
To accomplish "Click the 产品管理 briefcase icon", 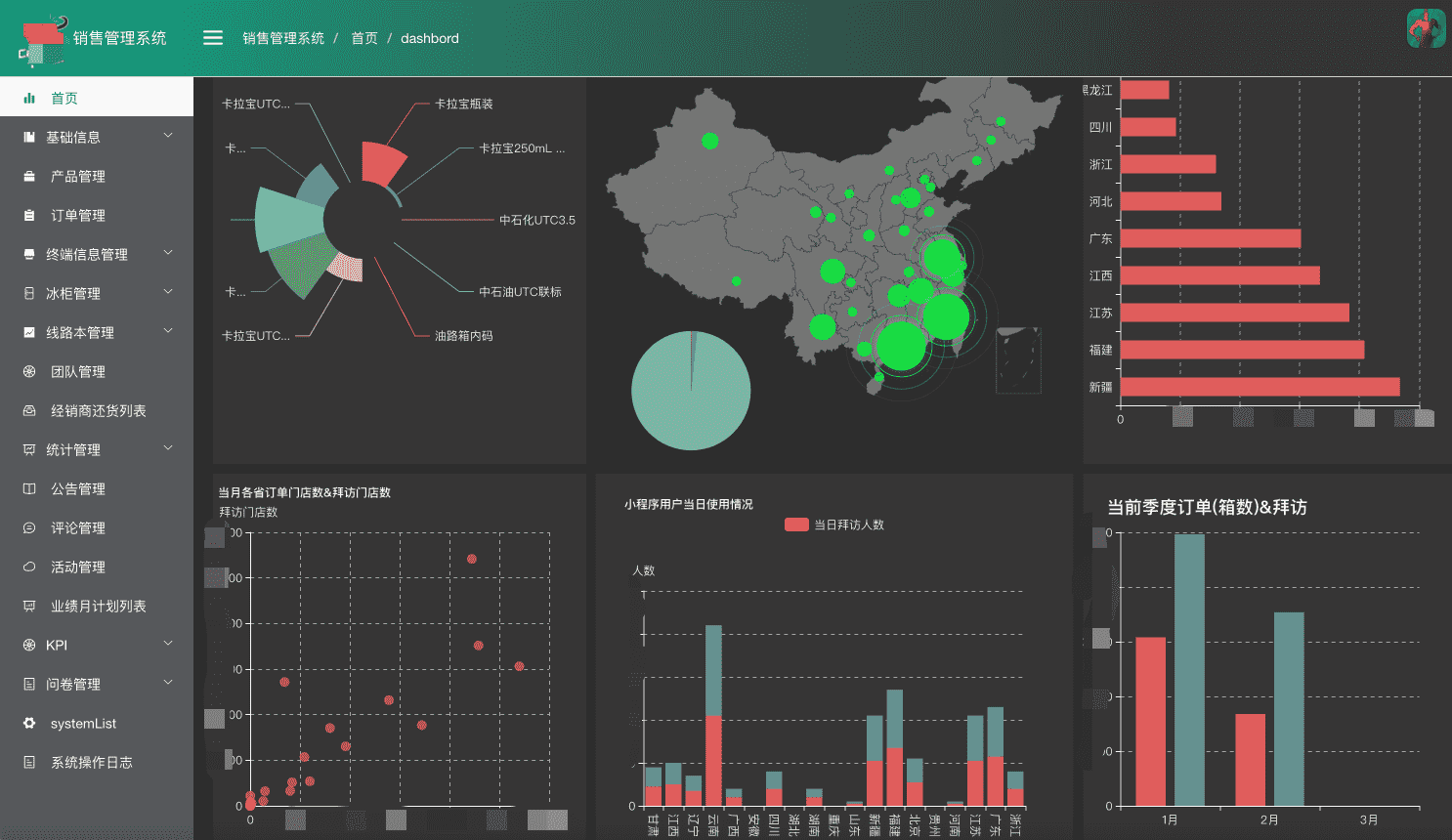I will [29, 177].
